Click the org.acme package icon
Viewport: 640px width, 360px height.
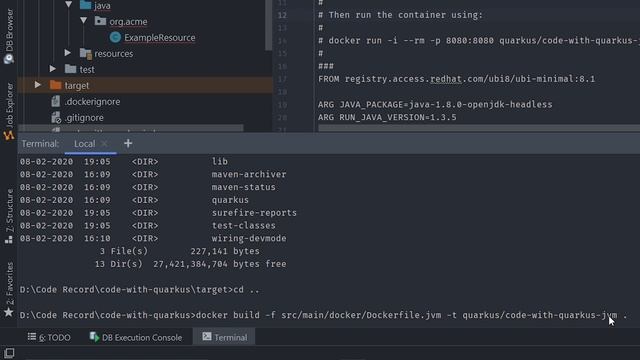(x=100, y=21)
